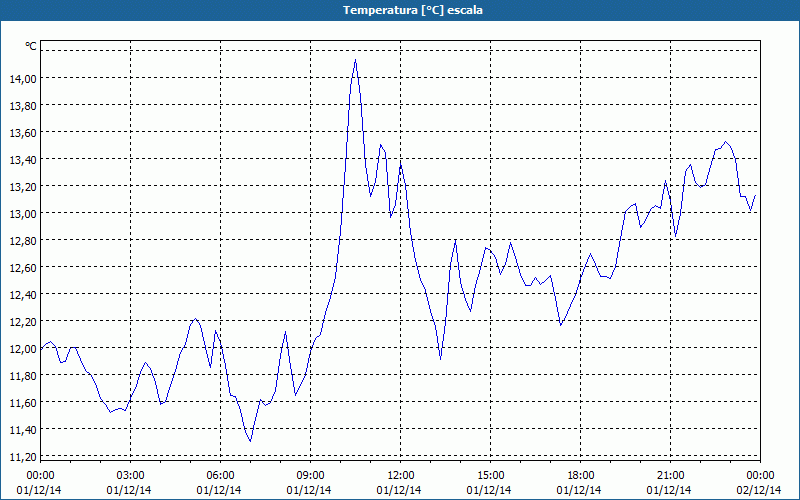Click the curve's highest peak above 14,00
This screenshot has width=800, height=500.
click(x=356, y=60)
